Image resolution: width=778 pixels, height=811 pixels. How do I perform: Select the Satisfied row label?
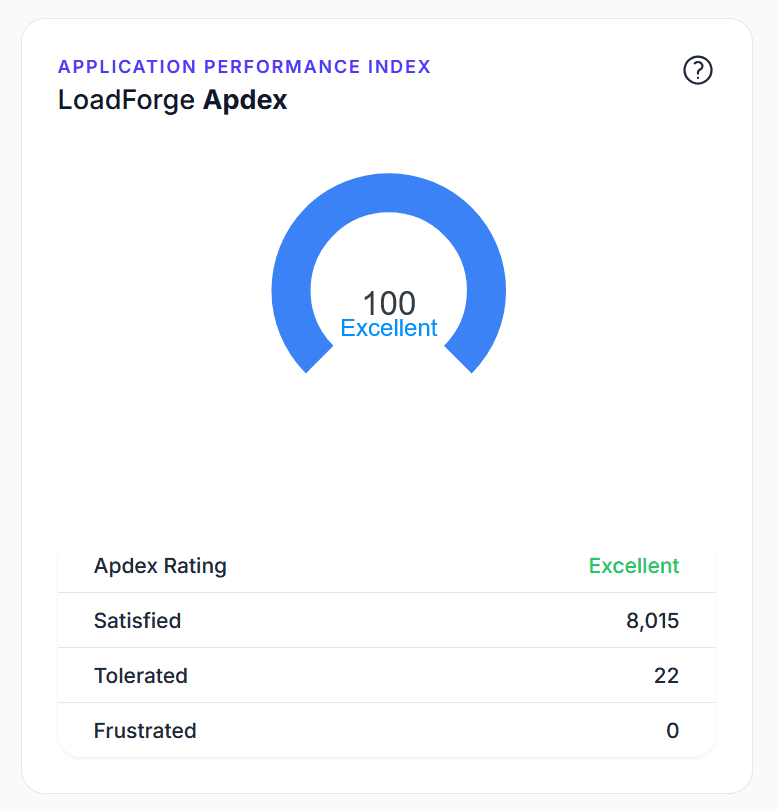coord(137,621)
